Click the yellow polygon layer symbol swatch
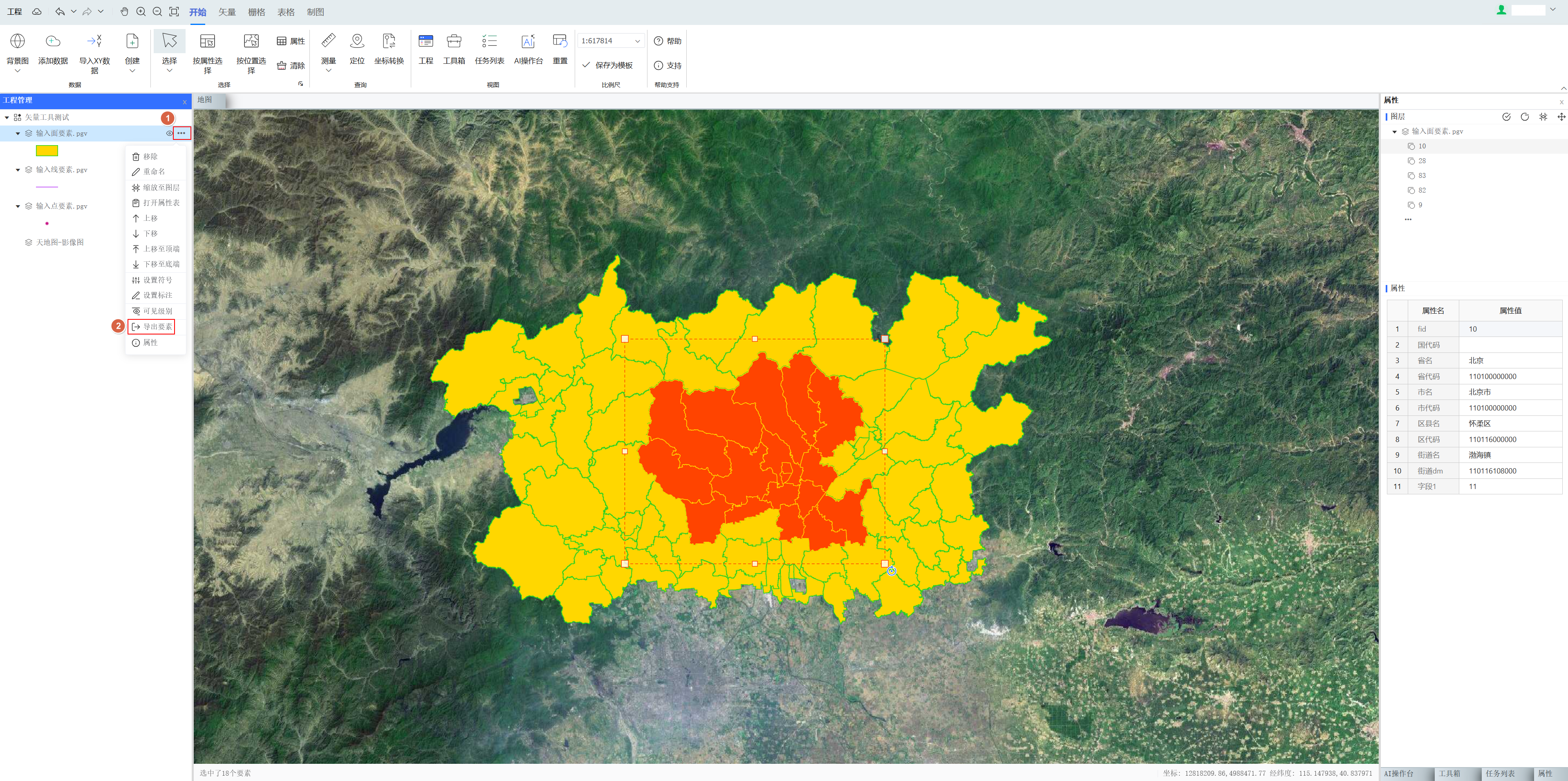The height and width of the screenshot is (781, 1568). [x=47, y=151]
